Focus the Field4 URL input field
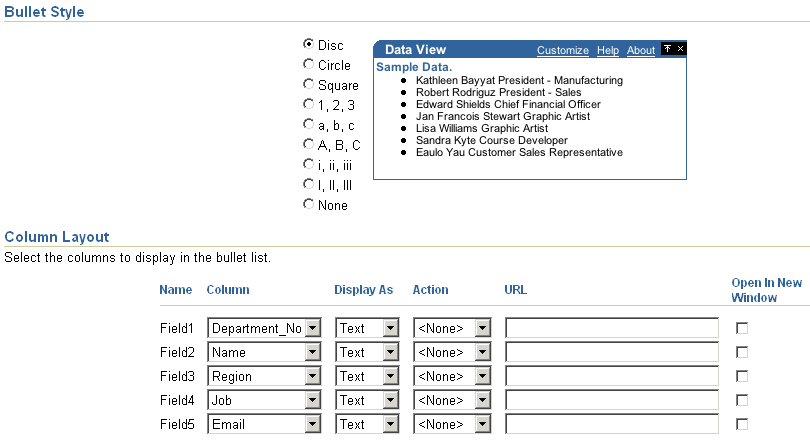 click(x=612, y=400)
